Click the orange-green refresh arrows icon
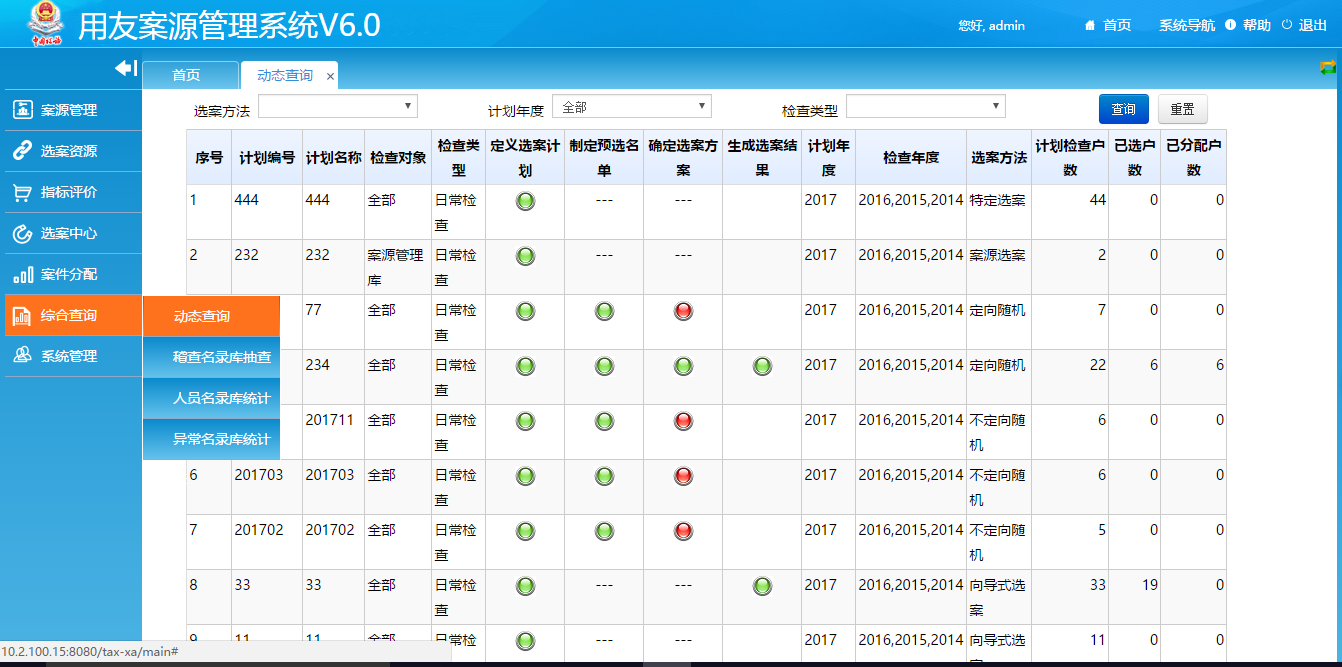The height and width of the screenshot is (667, 1342). [1328, 68]
